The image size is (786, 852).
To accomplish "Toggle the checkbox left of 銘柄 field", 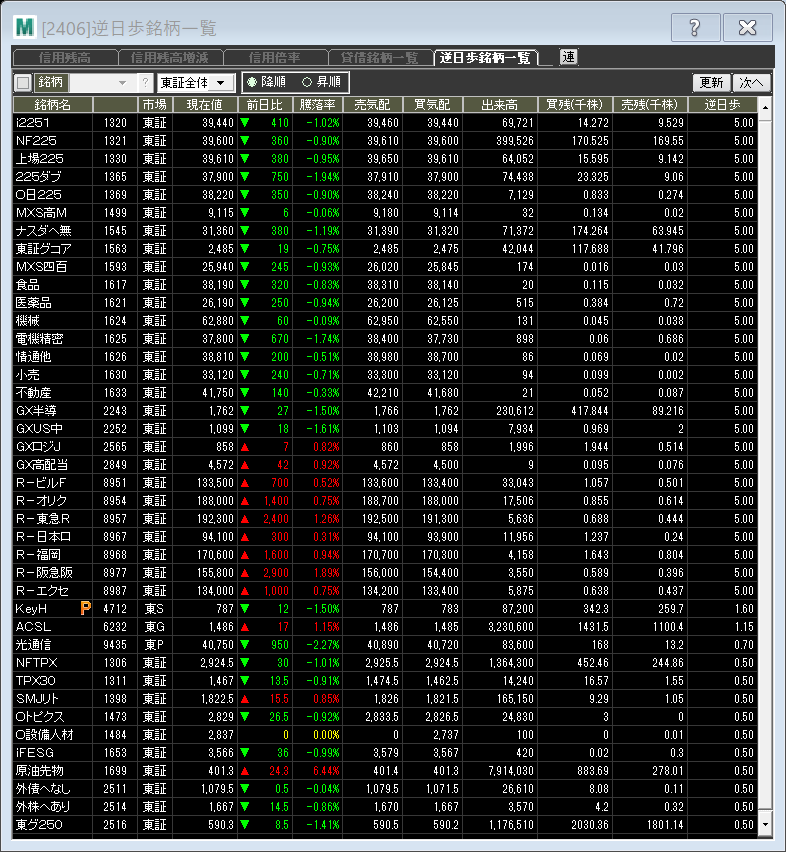I will (23, 83).
